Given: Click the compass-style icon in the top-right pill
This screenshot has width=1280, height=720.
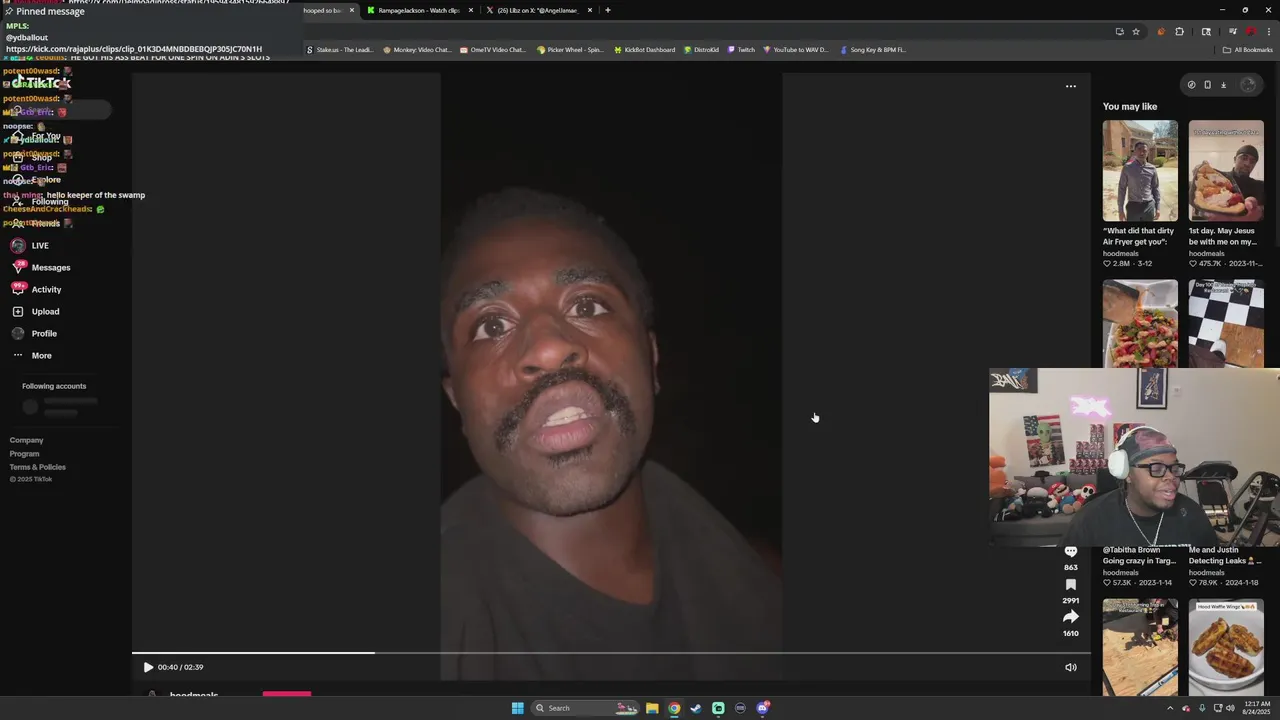Looking at the screenshot, I should point(1191,85).
